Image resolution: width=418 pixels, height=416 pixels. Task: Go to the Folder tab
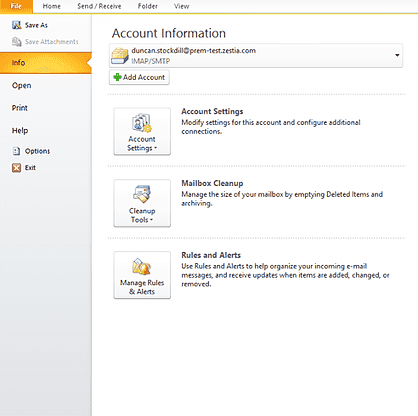pyautogui.click(x=147, y=6)
